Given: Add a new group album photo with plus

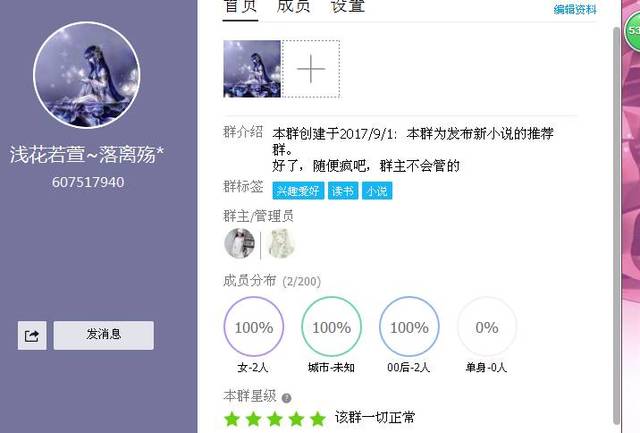Looking at the screenshot, I should pyautogui.click(x=311, y=69).
